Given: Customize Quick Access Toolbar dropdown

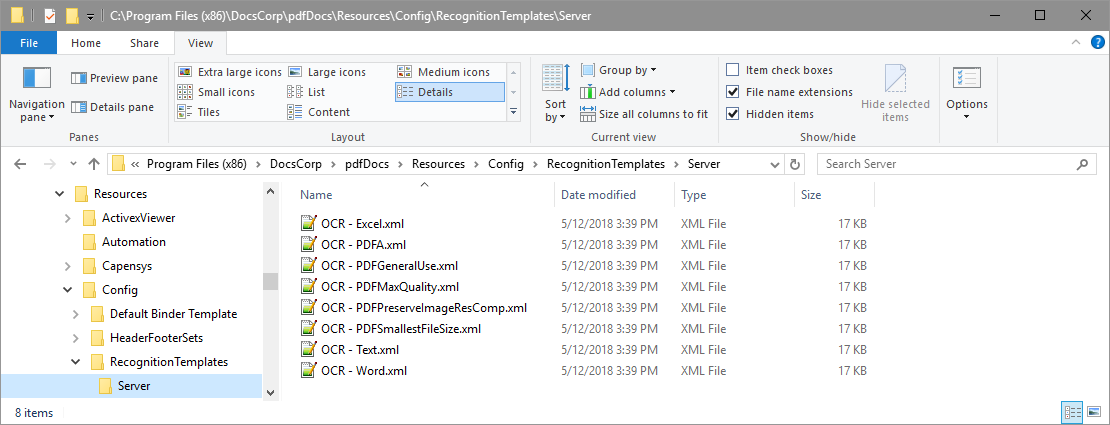Looking at the screenshot, I should (91, 16).
